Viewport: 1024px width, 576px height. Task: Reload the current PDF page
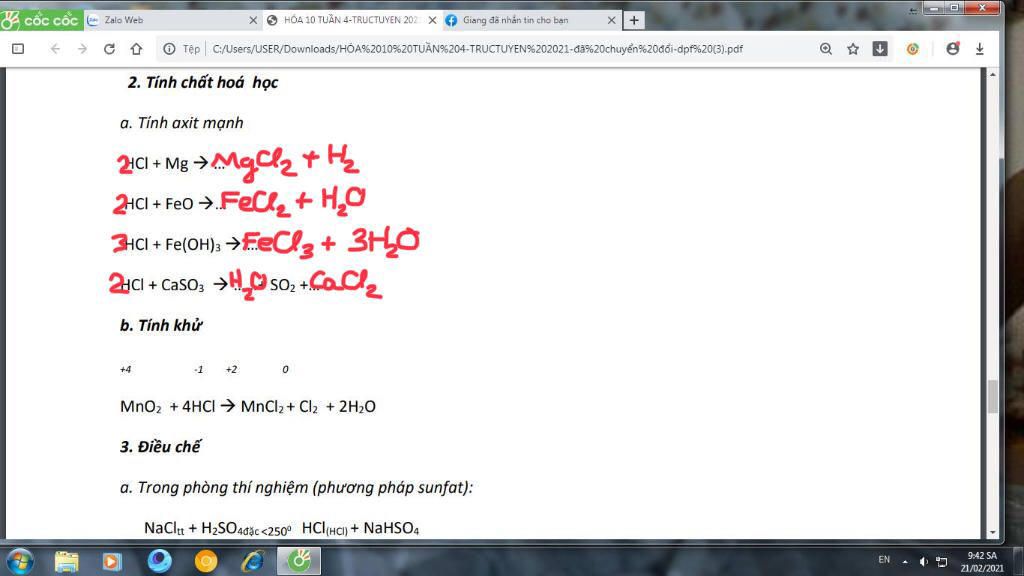tap(109, 49)
